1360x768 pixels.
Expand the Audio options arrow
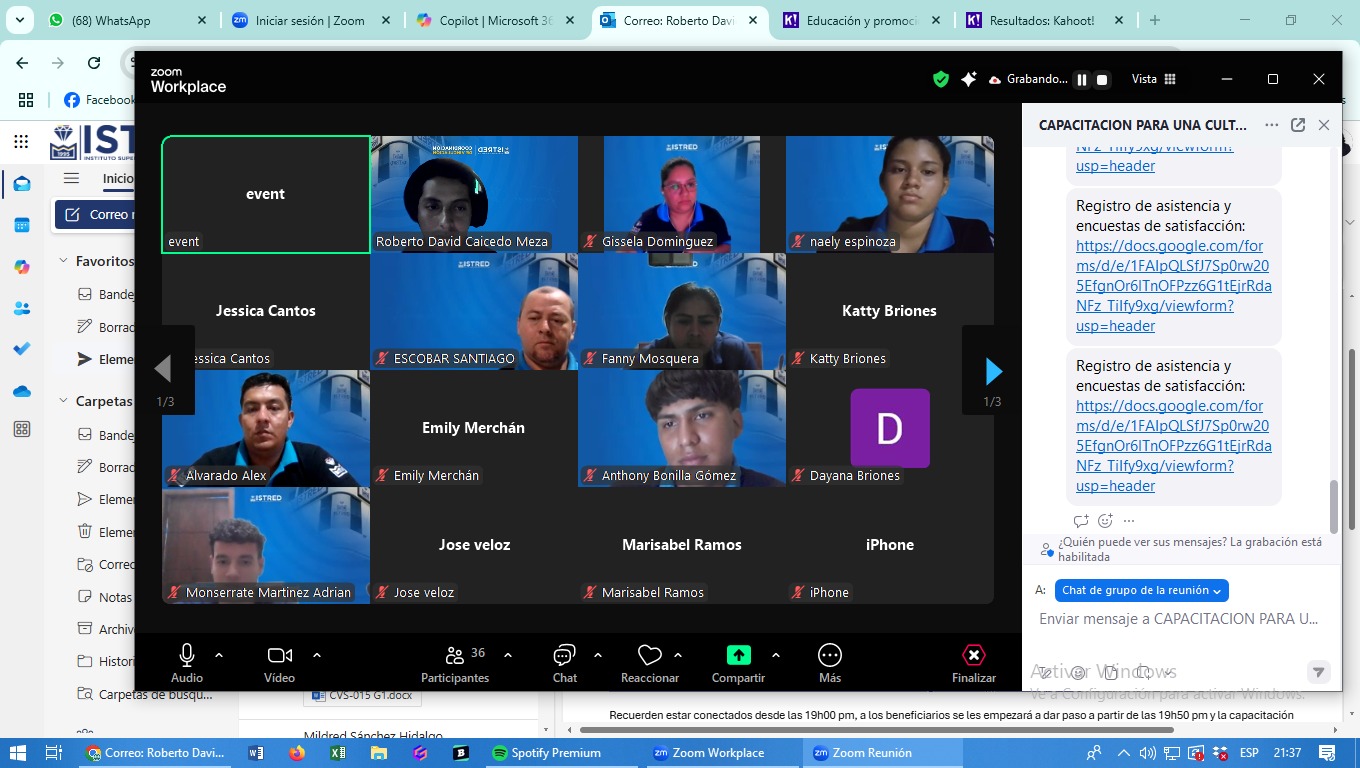click(219, 655)
